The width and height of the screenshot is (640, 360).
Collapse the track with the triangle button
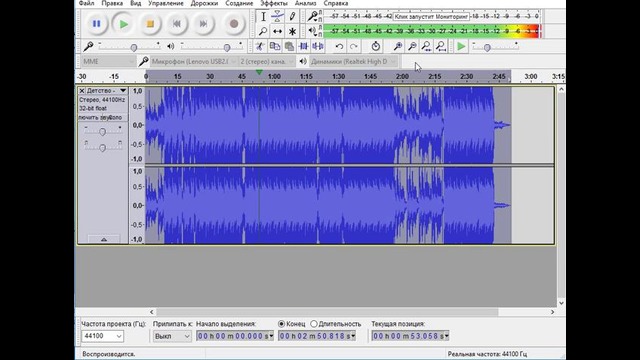[x=104, y=239]
